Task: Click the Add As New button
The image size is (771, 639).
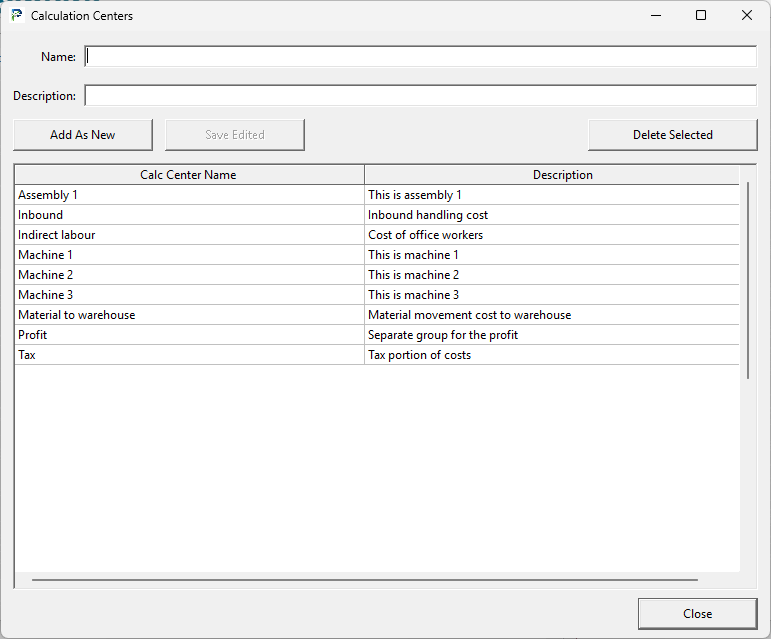Action: pos(83,135)
